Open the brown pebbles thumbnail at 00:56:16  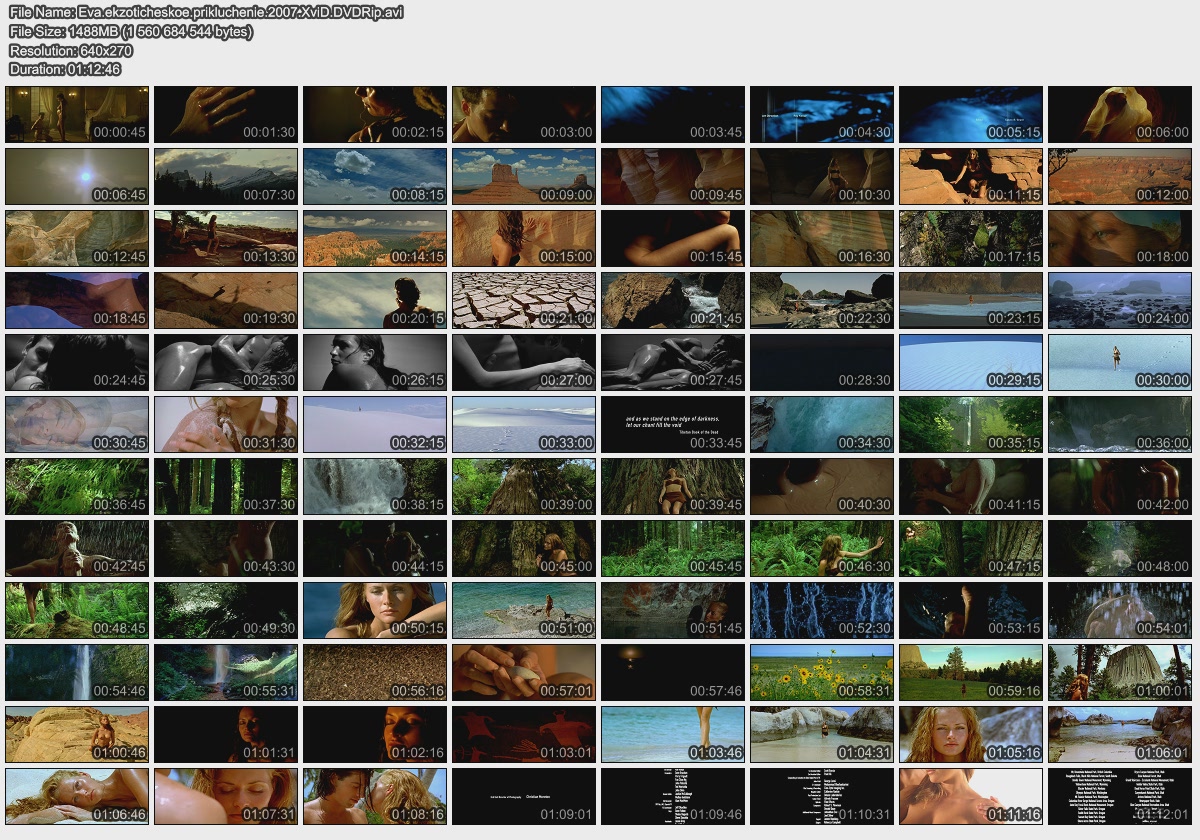coord(375,672)
